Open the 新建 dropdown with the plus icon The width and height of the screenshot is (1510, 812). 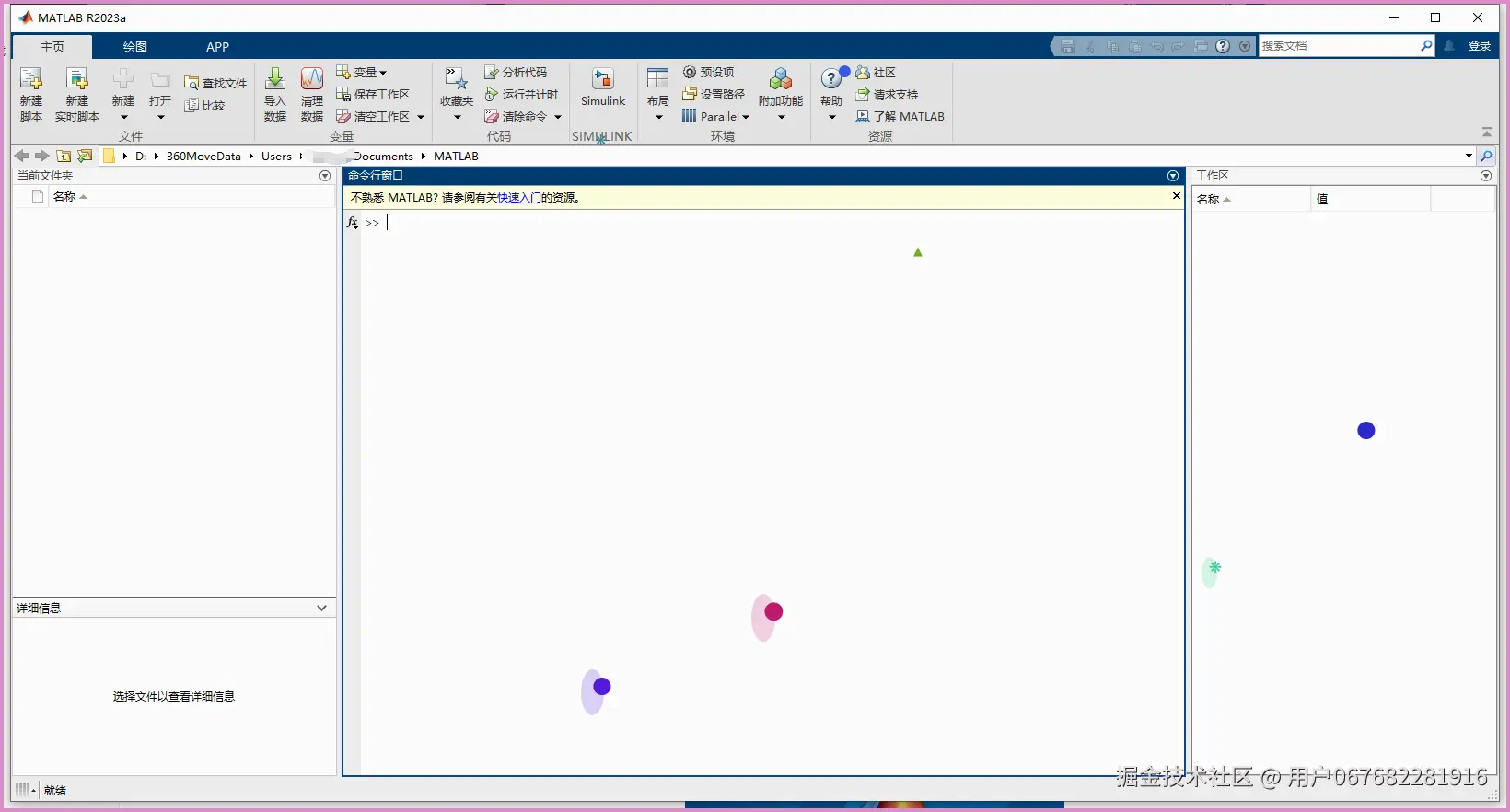pos(123,94)
